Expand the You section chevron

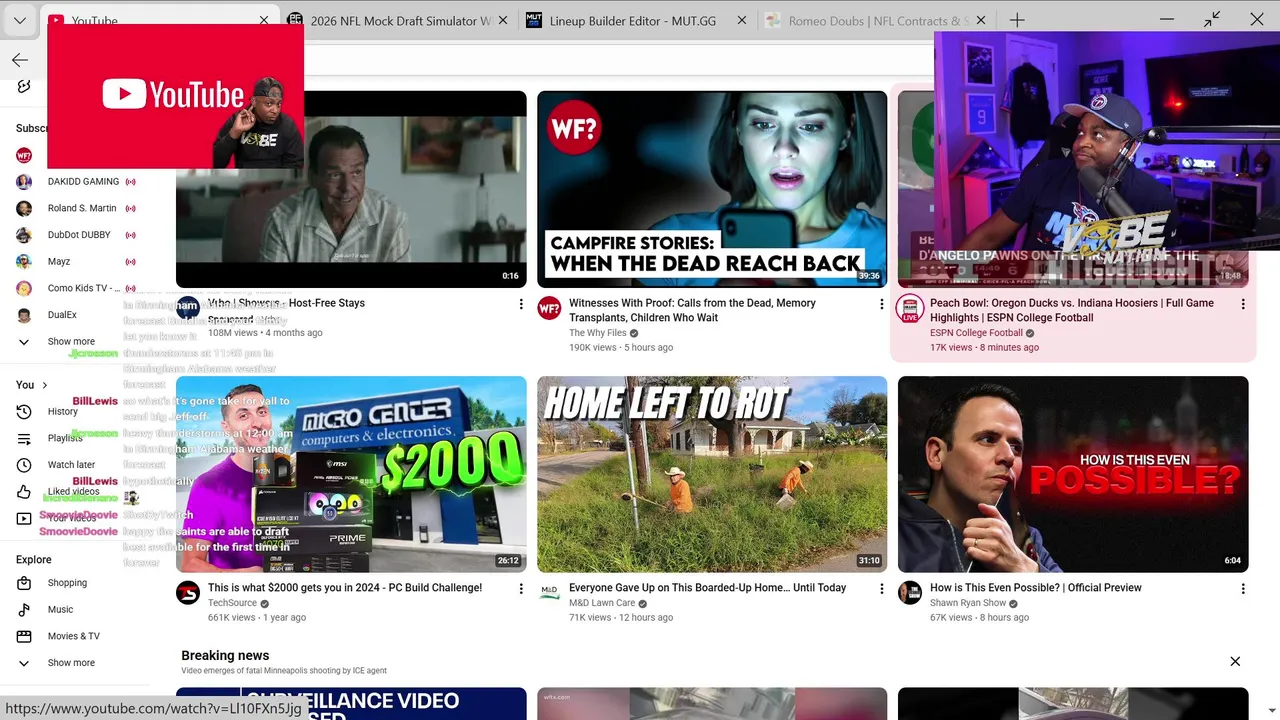[44, 385]
